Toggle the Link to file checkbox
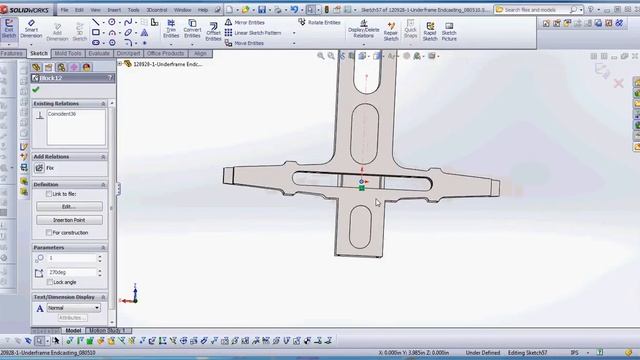Image resolution: width=640 pixels, height=360 pixels. pyautogui.click(x=49, y=194)
